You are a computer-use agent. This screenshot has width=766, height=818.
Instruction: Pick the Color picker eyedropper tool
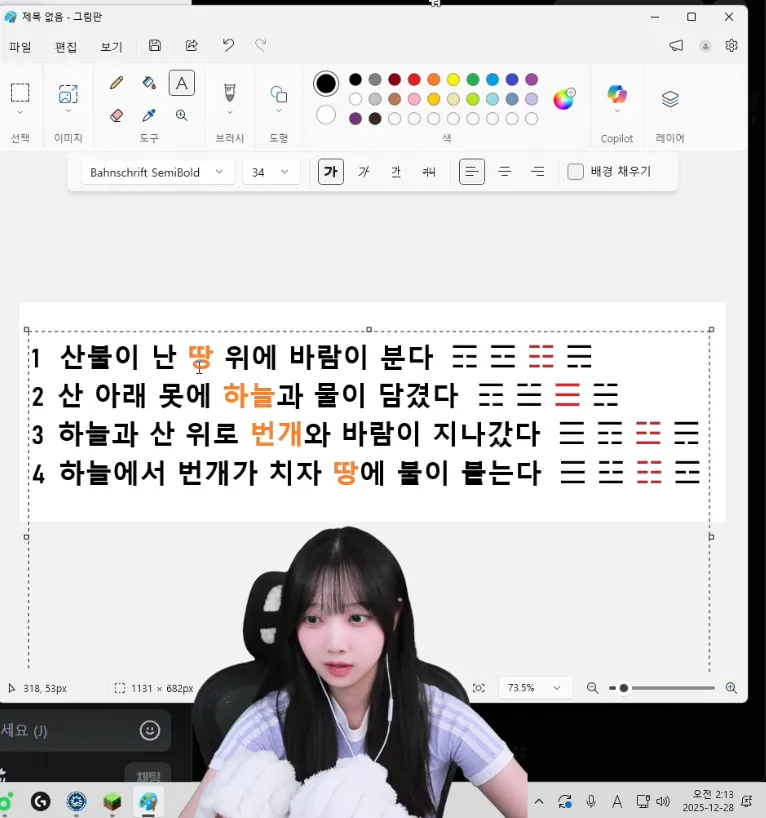pyautogui.click(x=149, y=115)
